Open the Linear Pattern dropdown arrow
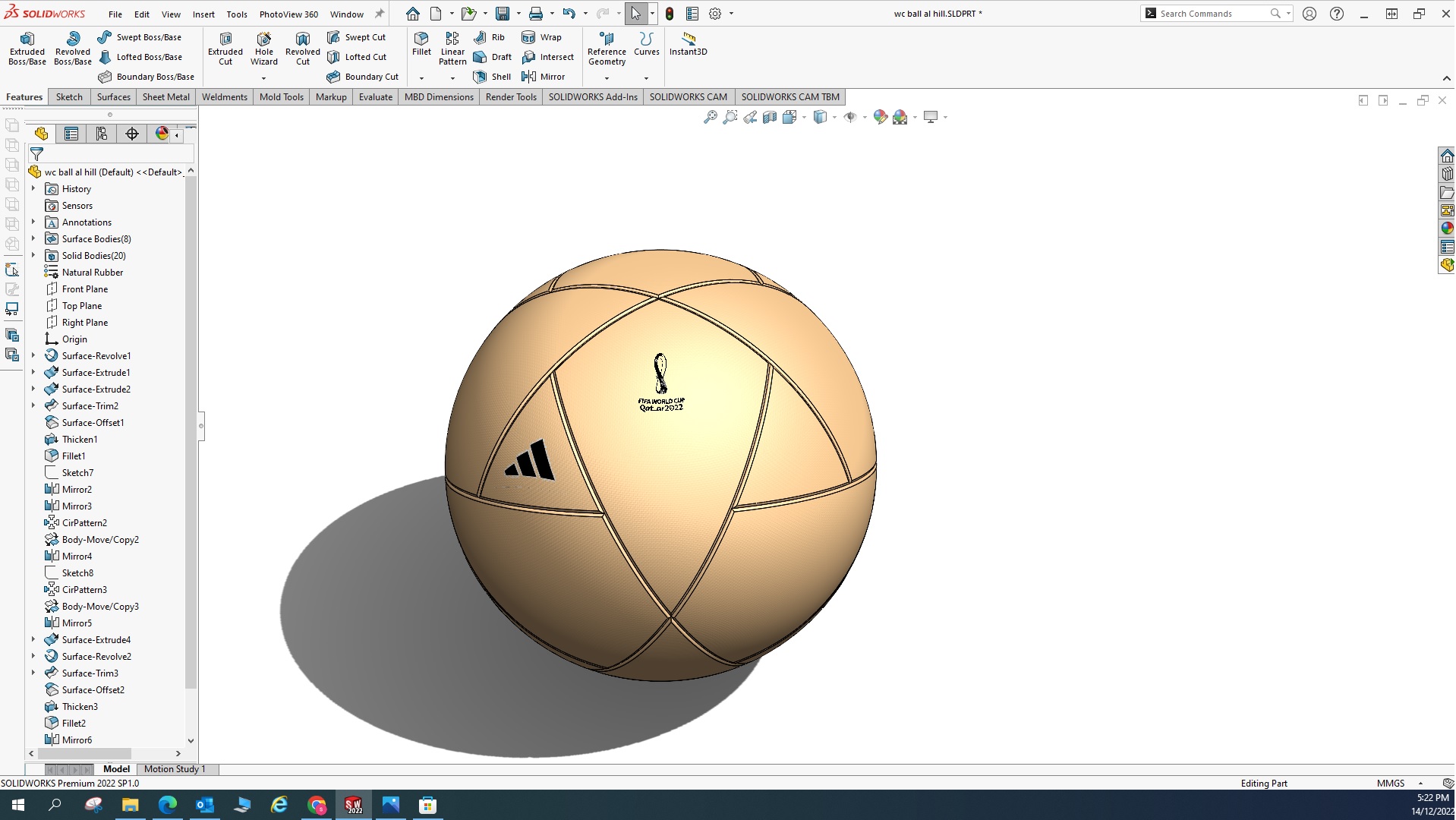Screen dimensions: 1456x820 pyautogui.click(x=452, y=77)
